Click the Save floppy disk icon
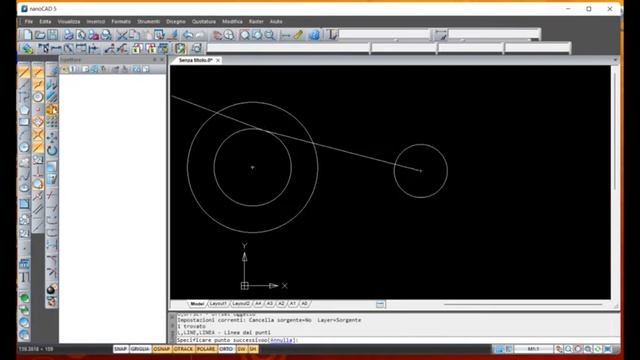The width and height of the screenshot is (640, 360). [x=53, y=35]
